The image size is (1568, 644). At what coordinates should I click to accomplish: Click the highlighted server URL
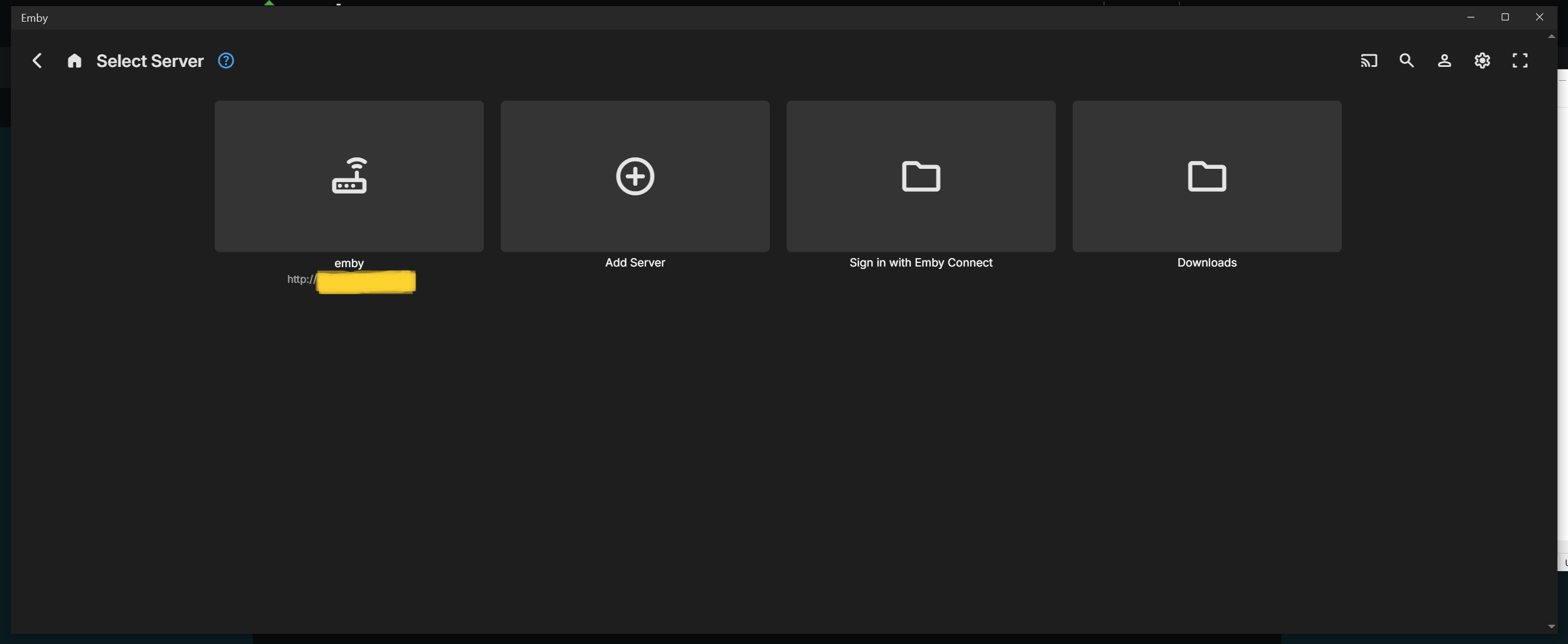(365, 282)
